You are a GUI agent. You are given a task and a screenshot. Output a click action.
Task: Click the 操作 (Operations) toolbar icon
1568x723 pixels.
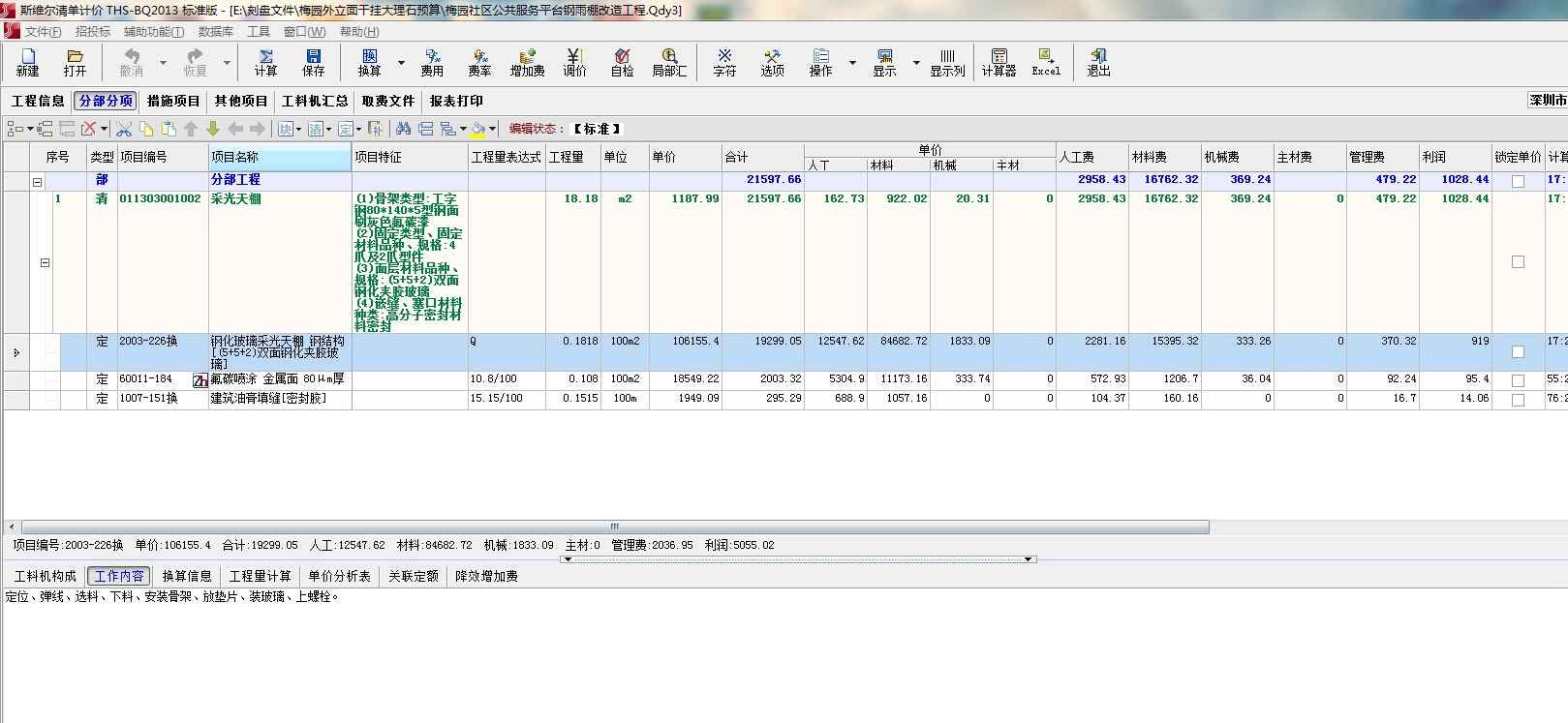click(820, 63)
